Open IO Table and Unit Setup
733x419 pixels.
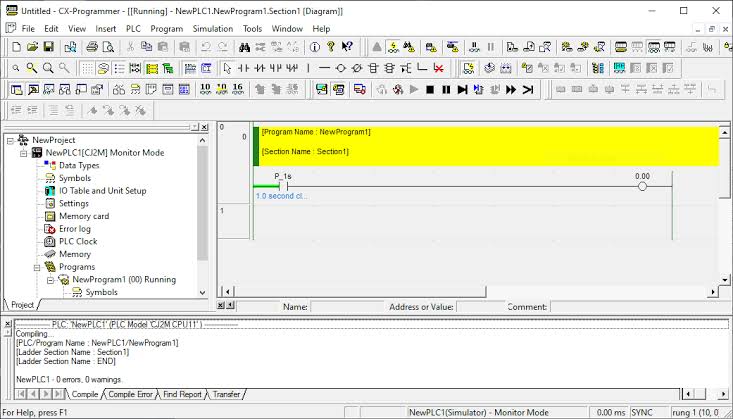tap(102, 191)
